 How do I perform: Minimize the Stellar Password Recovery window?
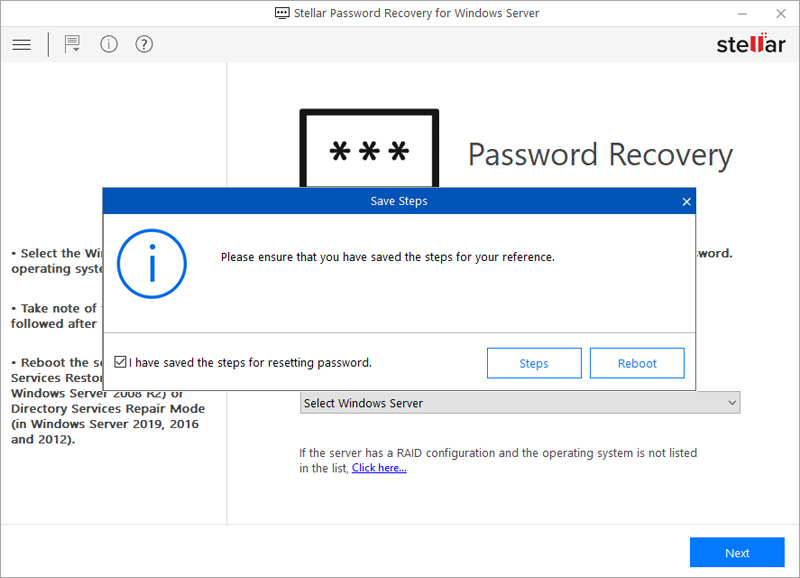pyautogui.click(x=742, y=14)
